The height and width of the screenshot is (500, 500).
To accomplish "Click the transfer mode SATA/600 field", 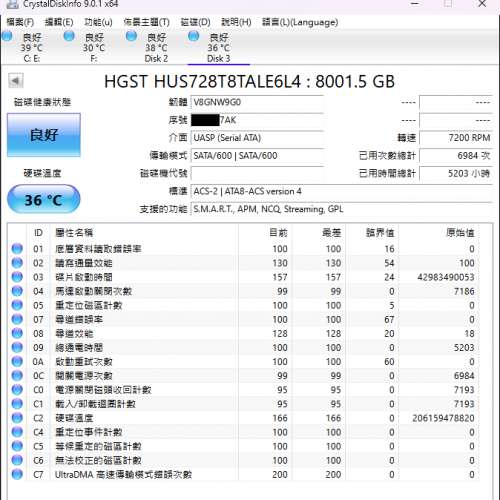I will [257, 156].
